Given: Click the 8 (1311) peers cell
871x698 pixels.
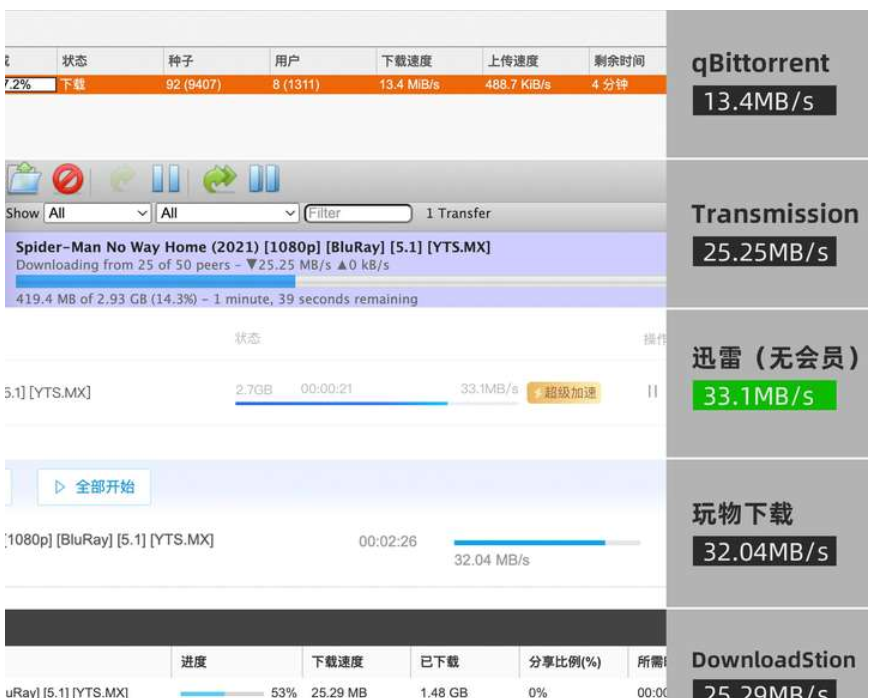Looking at the screenshot, I should pos(296,84).
